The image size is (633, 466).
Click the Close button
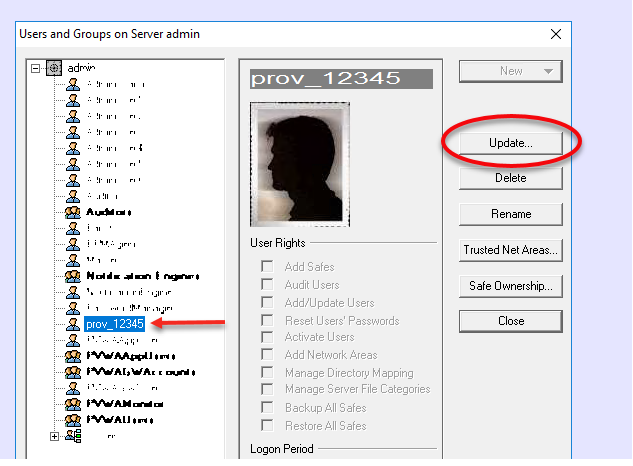pos(511,321)
